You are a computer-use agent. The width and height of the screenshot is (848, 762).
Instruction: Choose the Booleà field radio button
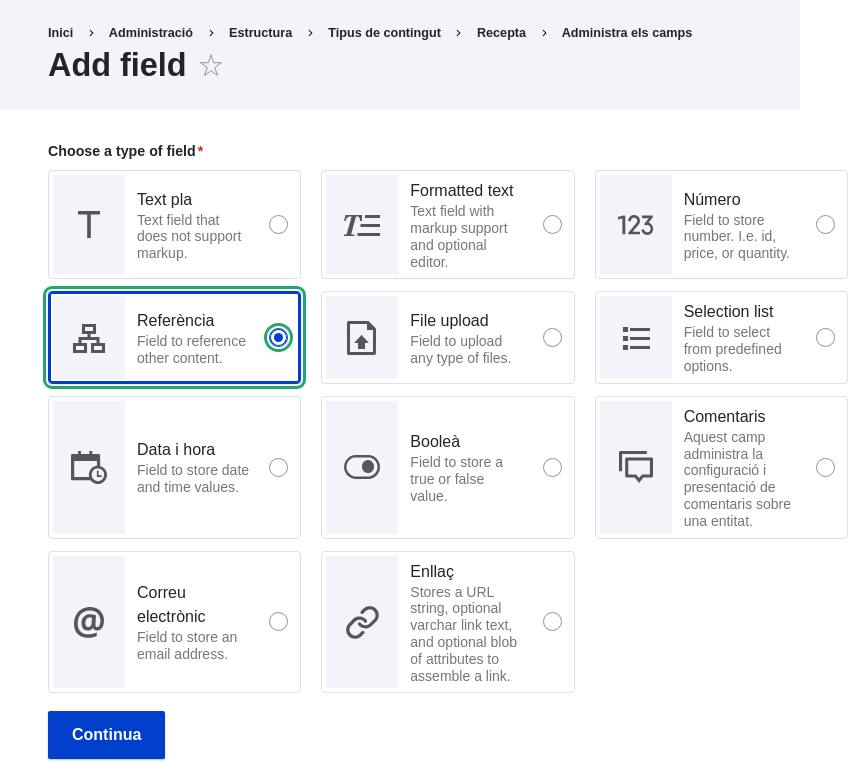click(552, 467)
